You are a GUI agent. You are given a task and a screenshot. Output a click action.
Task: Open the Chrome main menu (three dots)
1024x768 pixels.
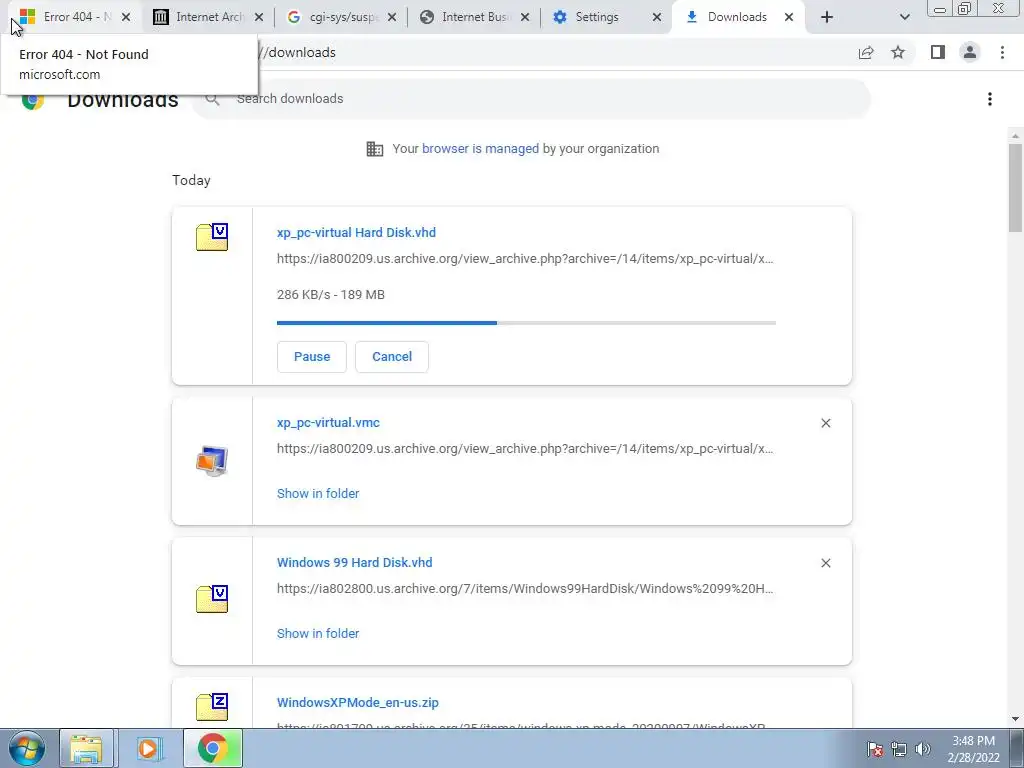[x=1002, y=52]
